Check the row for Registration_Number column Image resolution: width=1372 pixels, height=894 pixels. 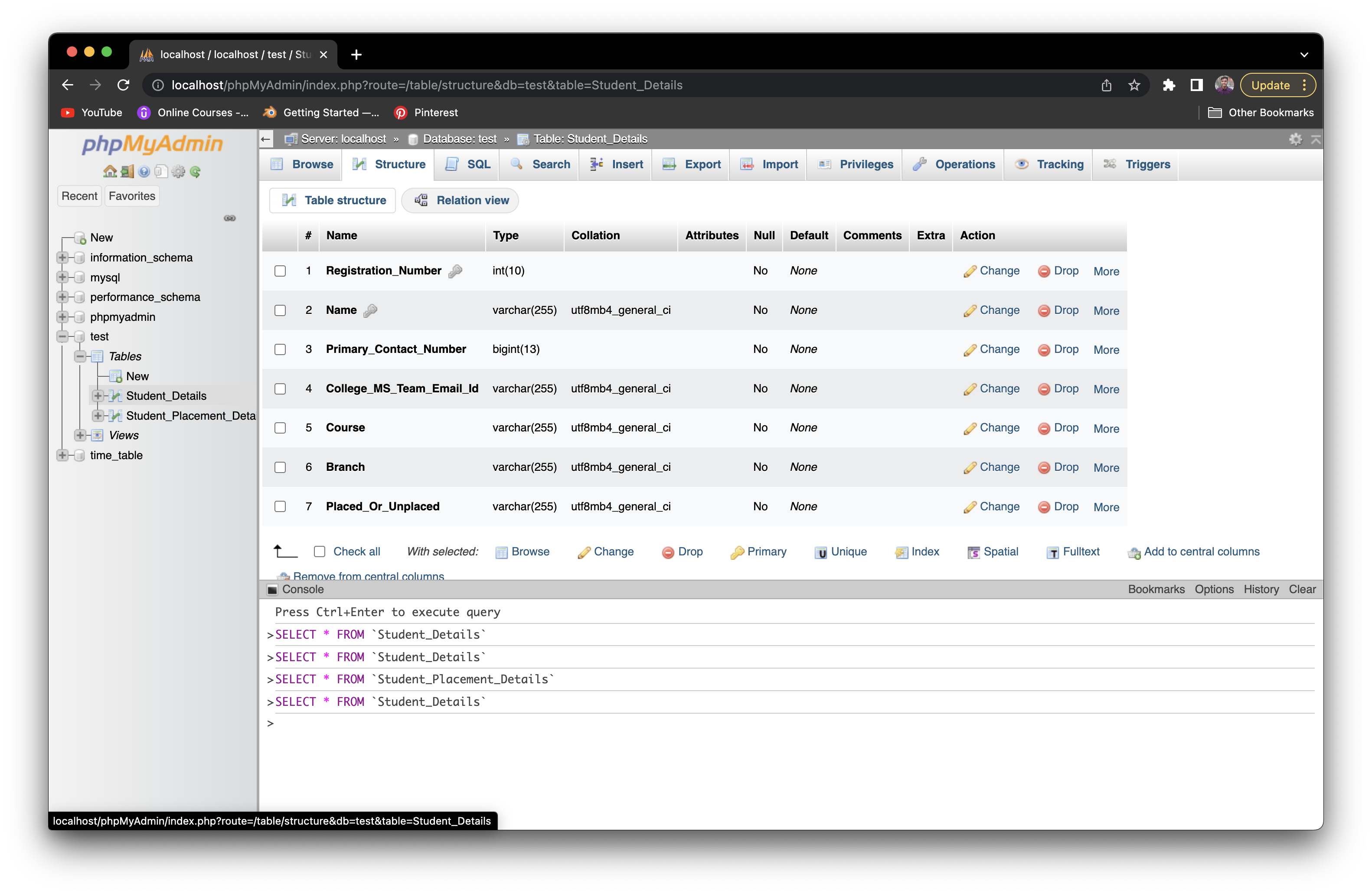(280, 271)
